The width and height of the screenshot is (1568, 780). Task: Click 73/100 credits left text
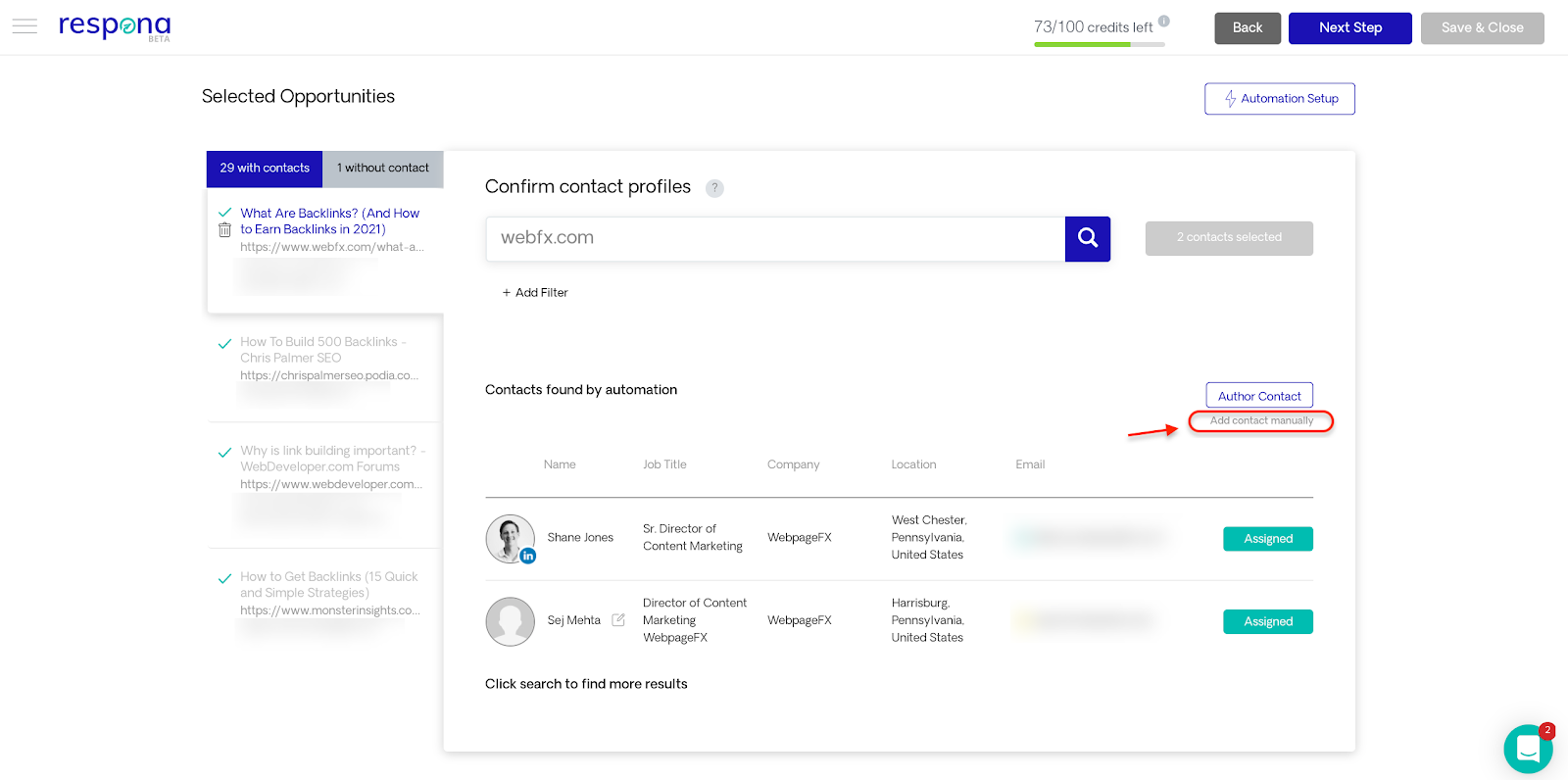point(1093,27)
